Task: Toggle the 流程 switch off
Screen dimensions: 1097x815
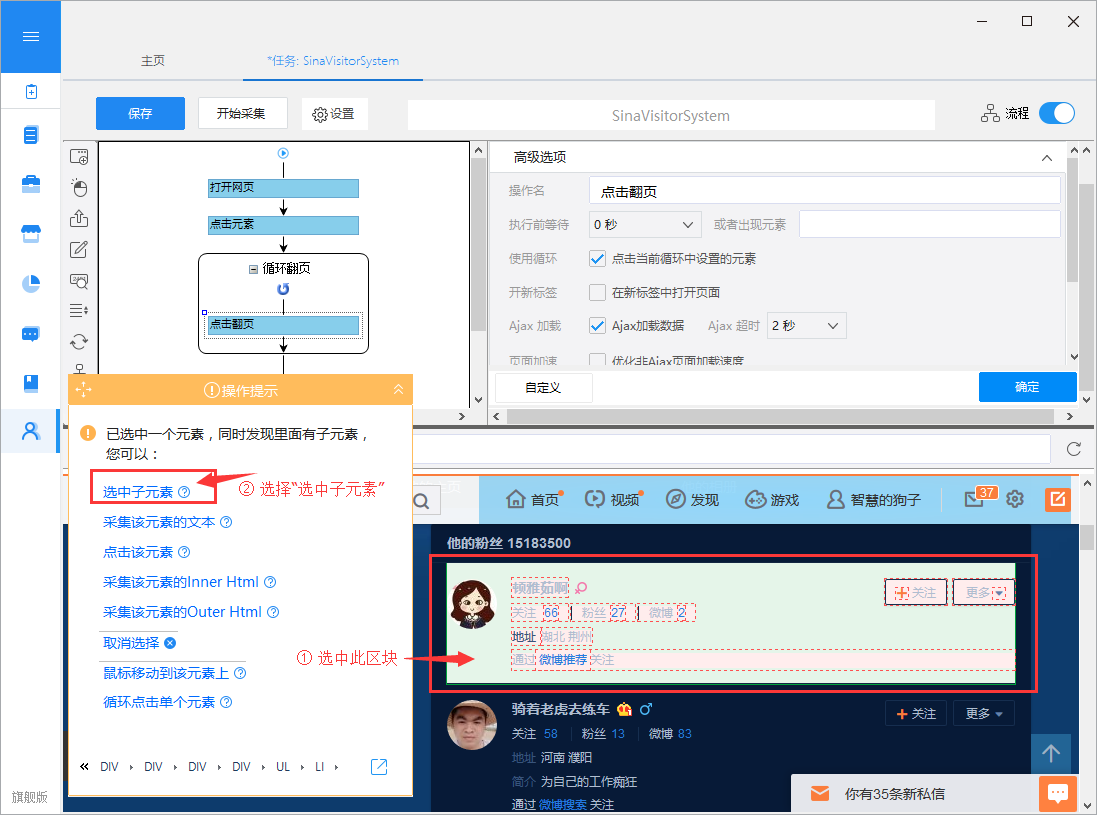Action: [x=1056, y=113]
